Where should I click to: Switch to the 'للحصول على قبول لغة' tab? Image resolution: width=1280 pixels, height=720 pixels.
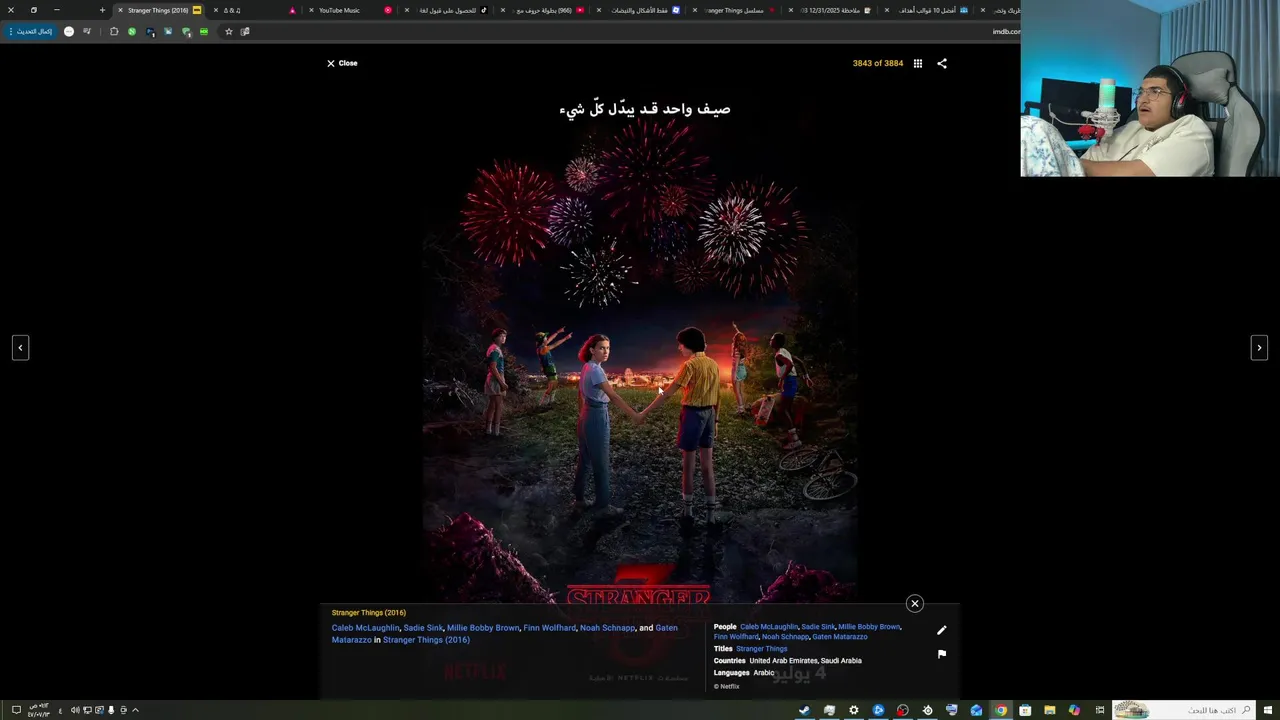click(x=446, y=10)
